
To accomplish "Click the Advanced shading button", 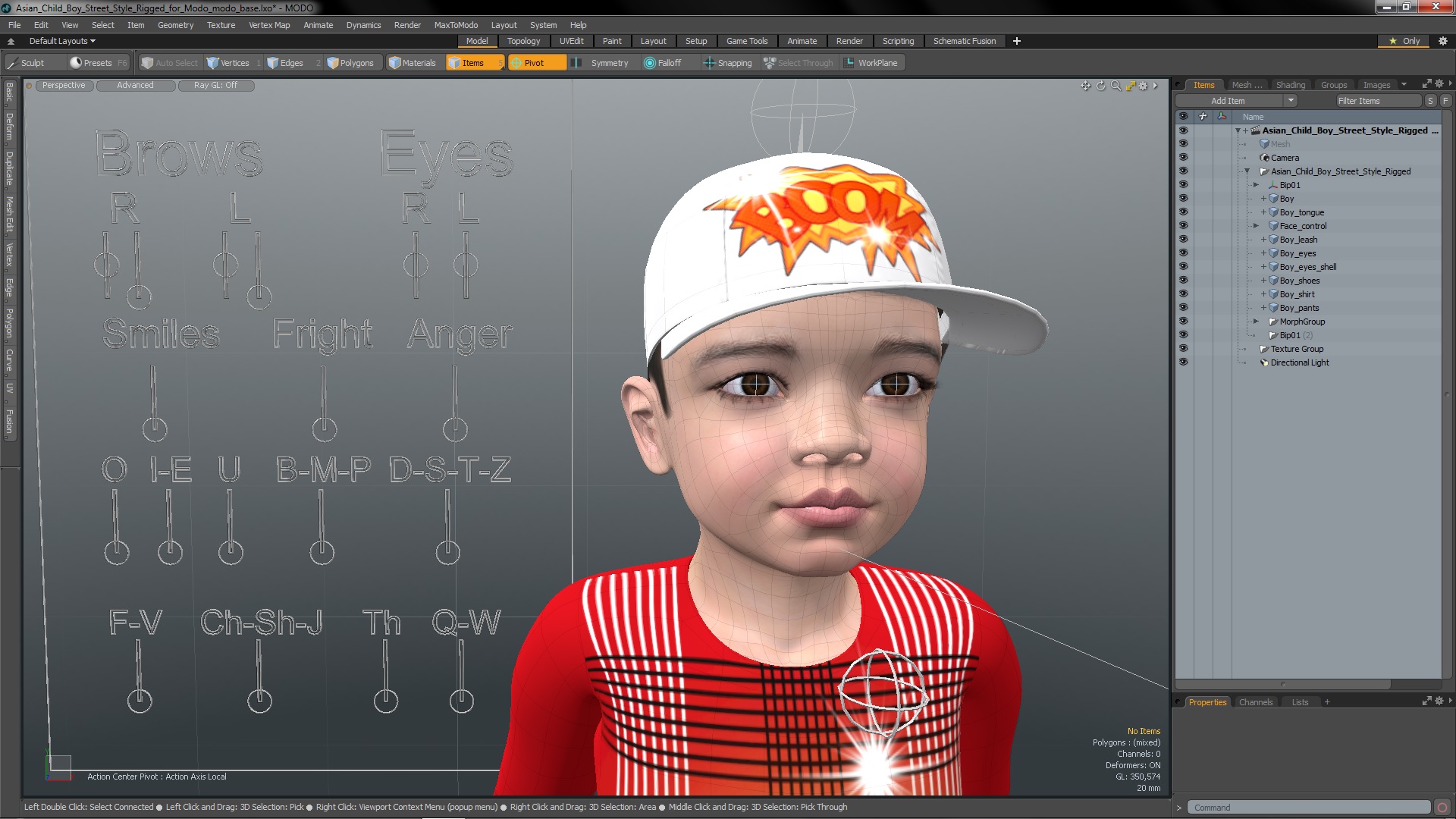I will click(x=135, y=86).
